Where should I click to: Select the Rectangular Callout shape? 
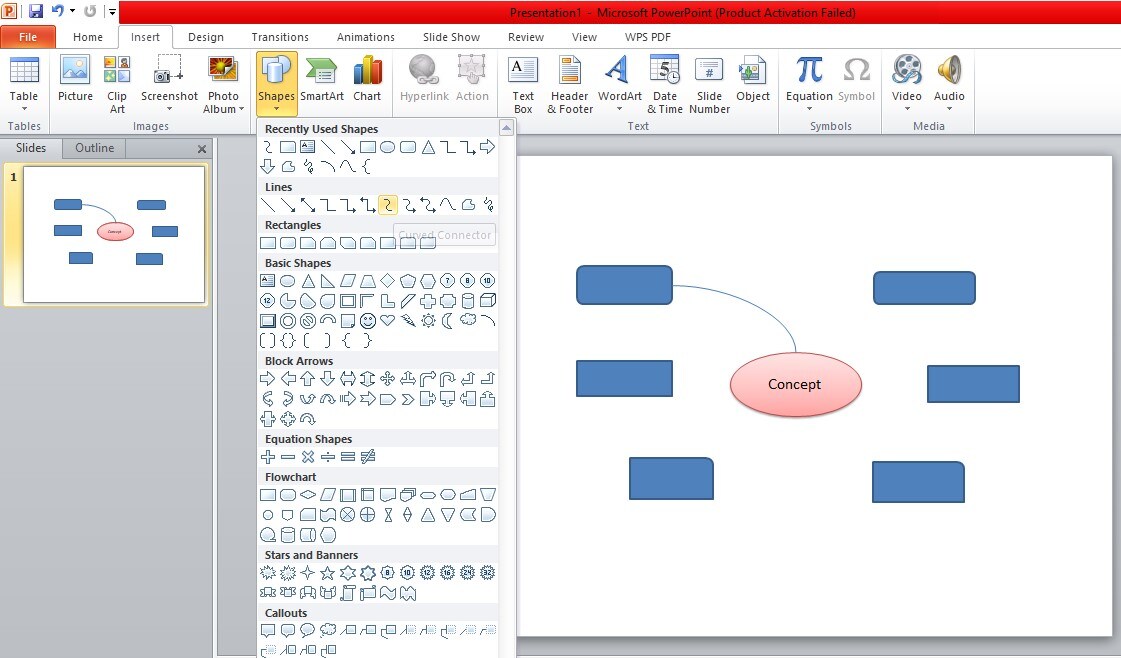tap(268, 631)
